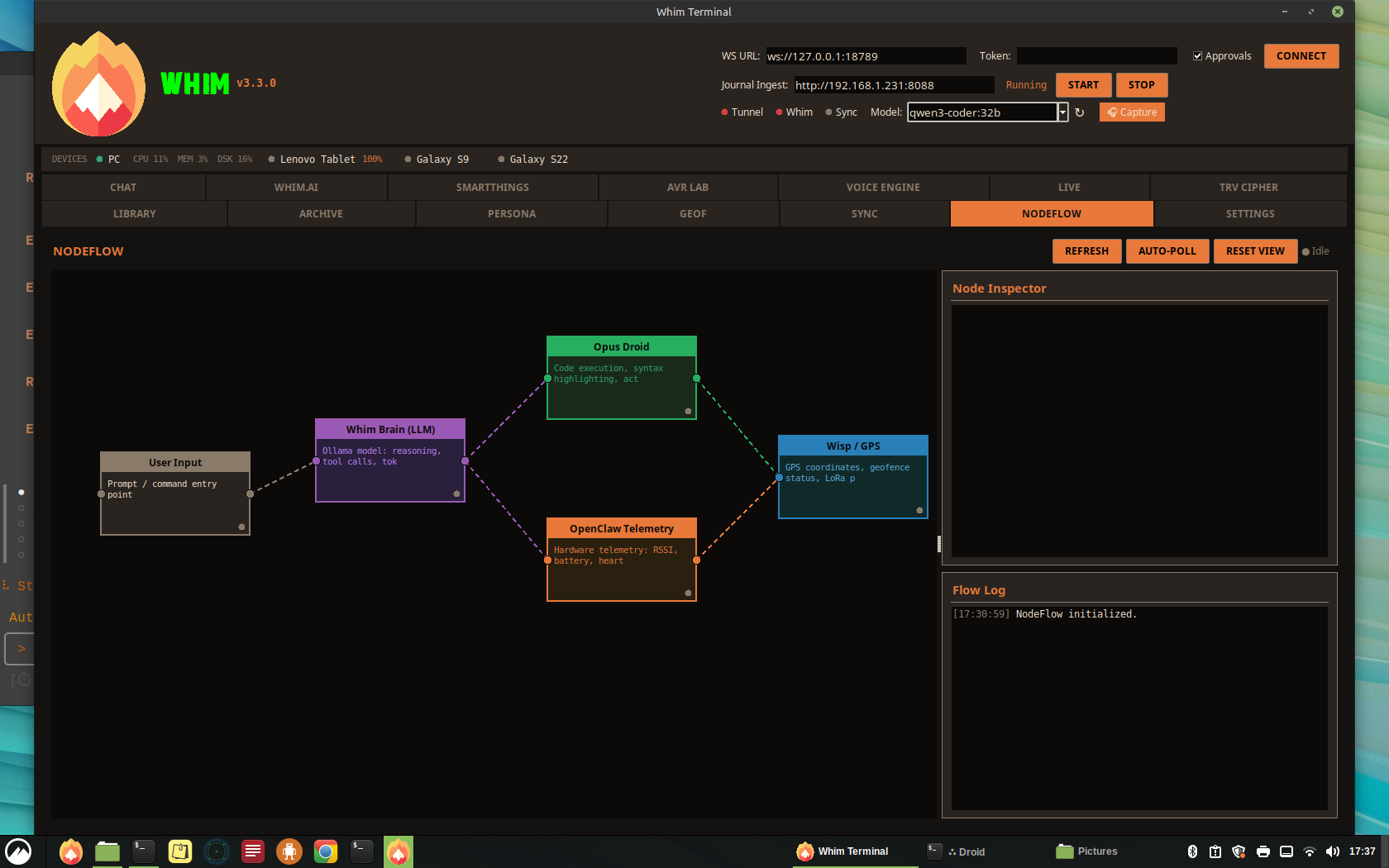This screenshot has width=1389, height=868.
Task: Refresh the model list with the circular arrow icon
Action: pos(1081,112)
